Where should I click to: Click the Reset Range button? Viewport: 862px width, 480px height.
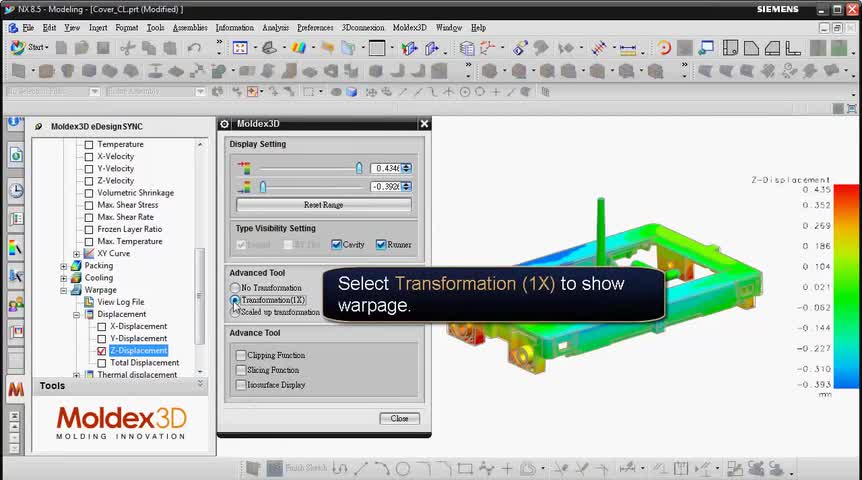click(x=323, y=205)
